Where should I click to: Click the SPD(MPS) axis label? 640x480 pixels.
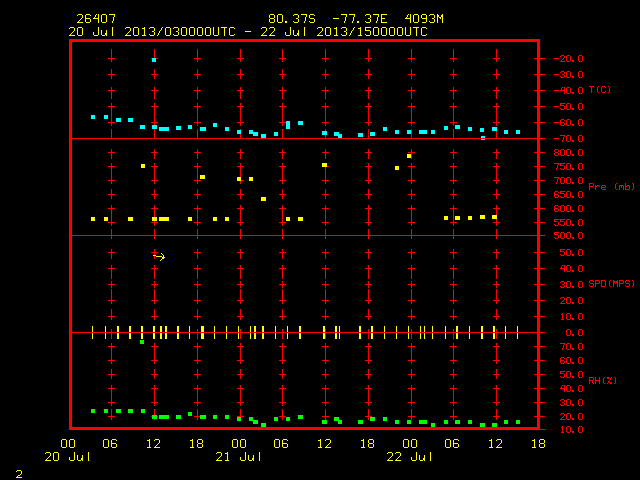coord(611,283)
